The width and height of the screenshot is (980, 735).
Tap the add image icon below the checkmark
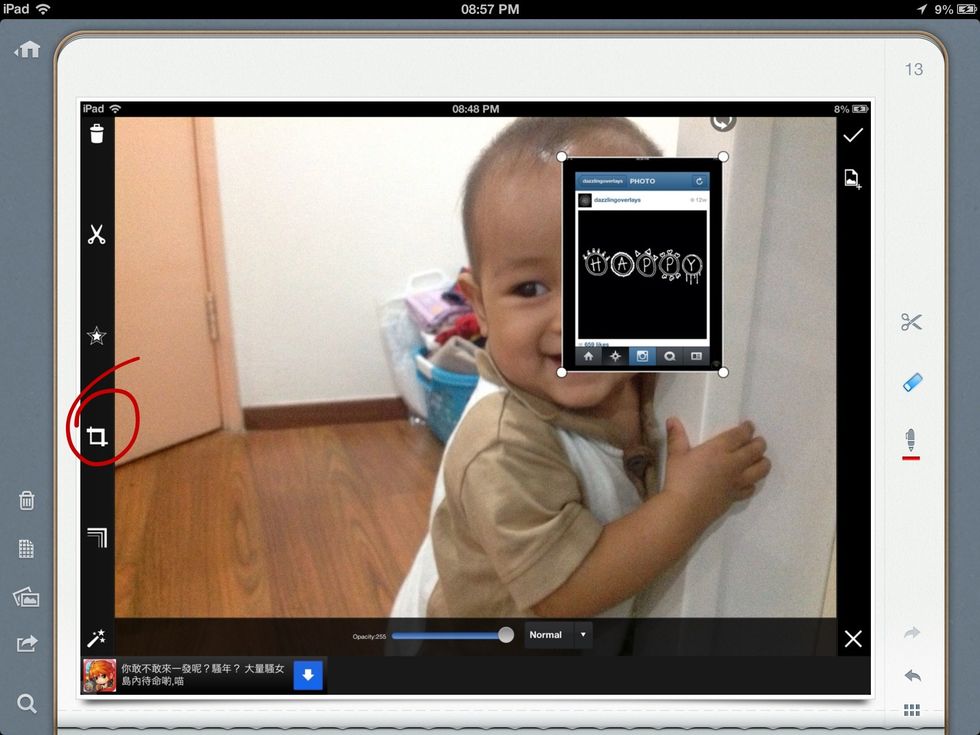click(x=853, y=180)
